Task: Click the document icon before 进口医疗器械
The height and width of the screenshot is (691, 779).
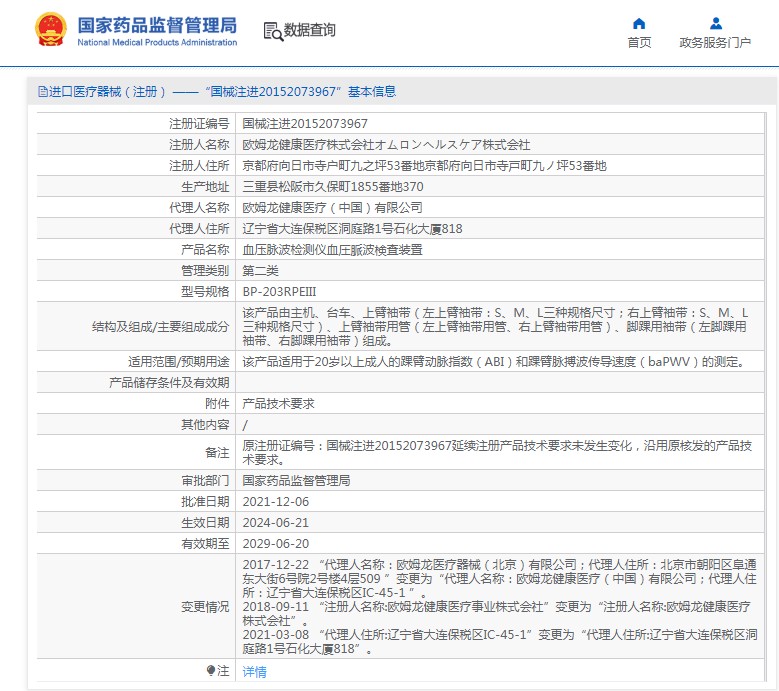Action: (x=42, y=91)
